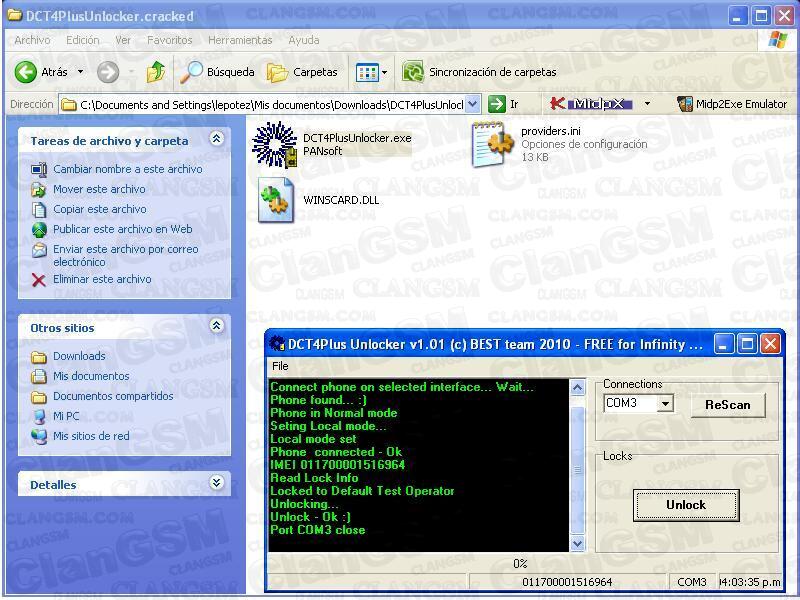Click the DCT4Plus Unlocker title bar icon
The width and height of the screenshot is (800, 600).
tap(277, 344)
